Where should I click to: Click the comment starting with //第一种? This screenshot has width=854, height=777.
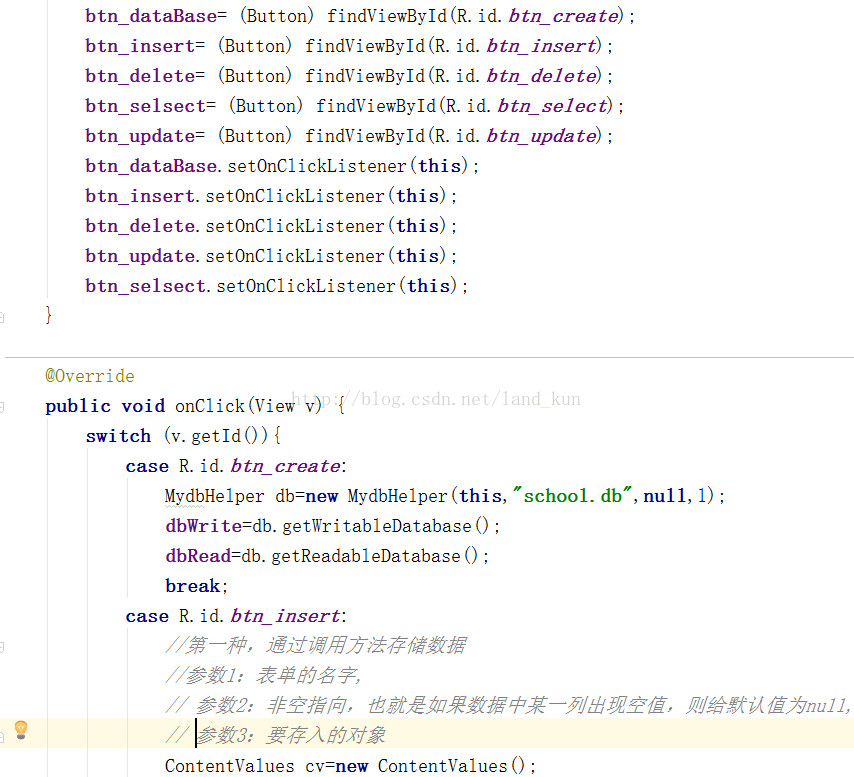pyautogui.click(x=316, y=645)
